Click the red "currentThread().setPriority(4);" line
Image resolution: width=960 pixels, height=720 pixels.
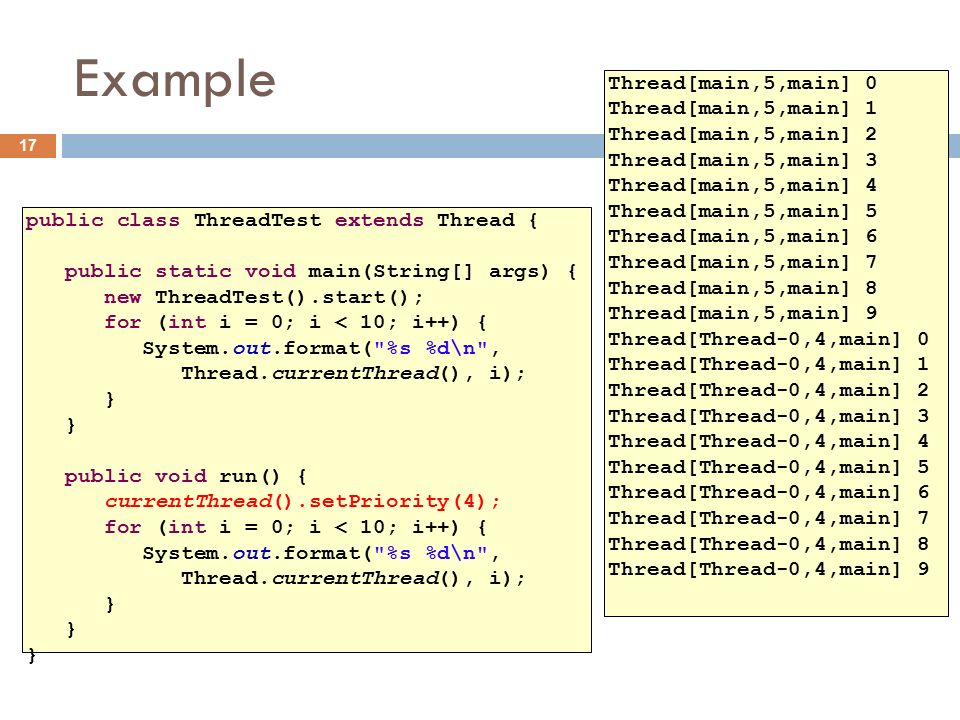302,501
